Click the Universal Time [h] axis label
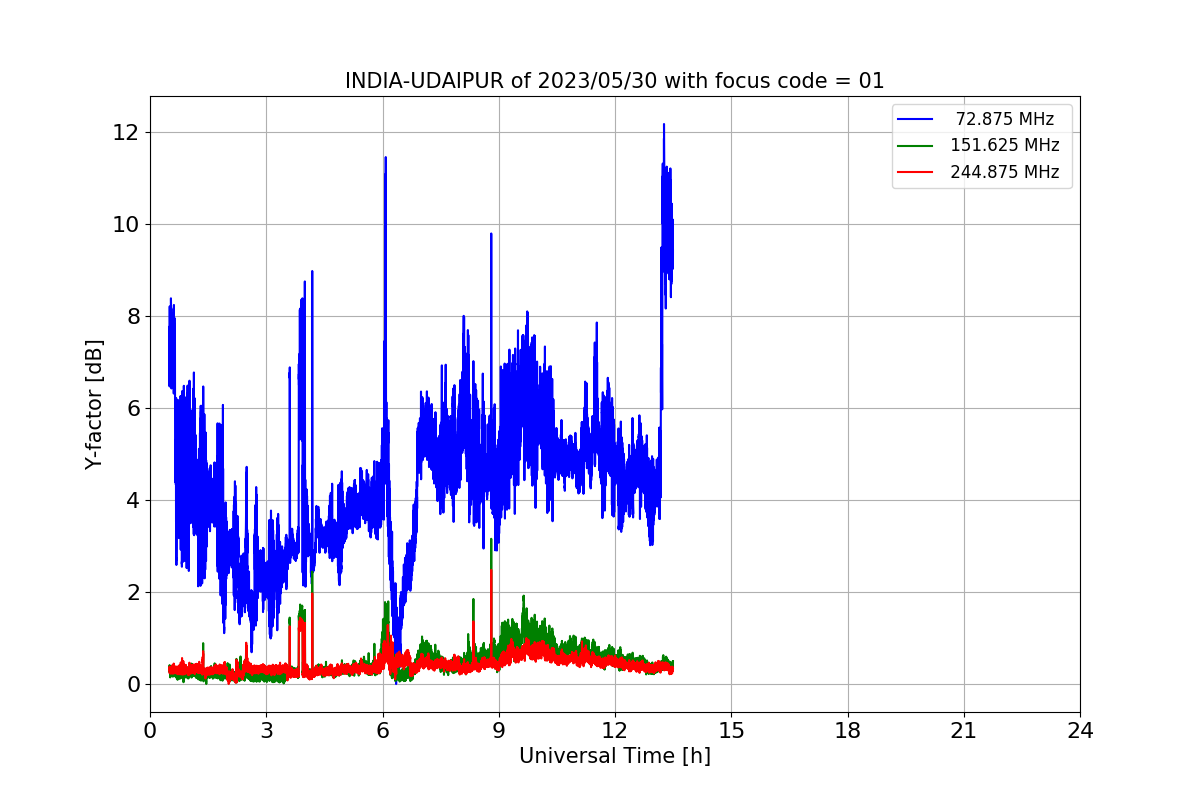The height and width of the screenshot is (800, 1200). 614,757
